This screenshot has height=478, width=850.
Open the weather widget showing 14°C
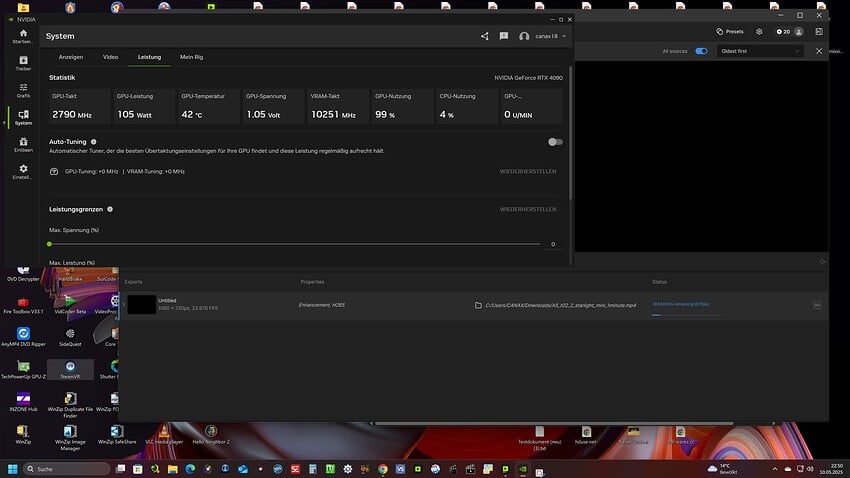click(x=722, y=469)
